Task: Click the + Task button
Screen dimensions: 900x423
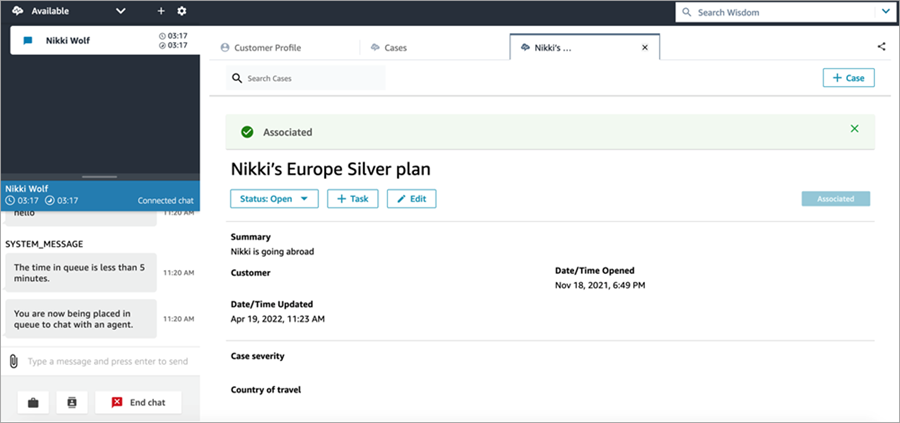Action: pyautogui.click(x=352, y=199)
